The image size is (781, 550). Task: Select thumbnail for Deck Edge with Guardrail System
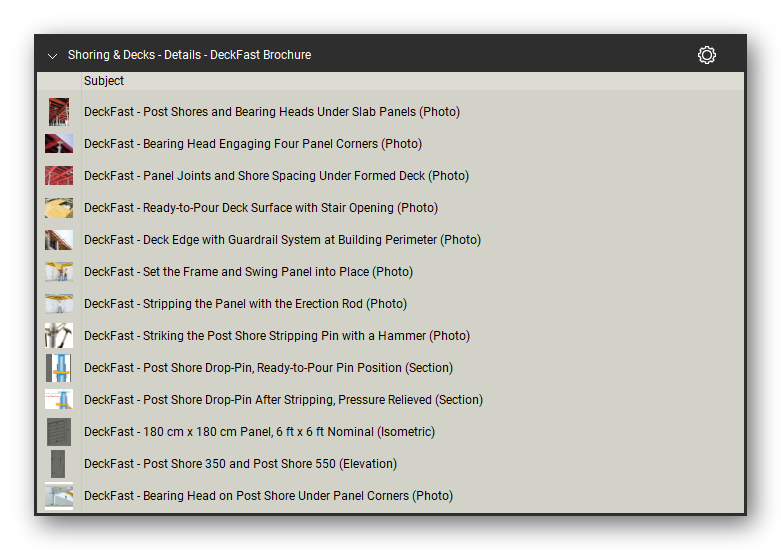(59, 240)
